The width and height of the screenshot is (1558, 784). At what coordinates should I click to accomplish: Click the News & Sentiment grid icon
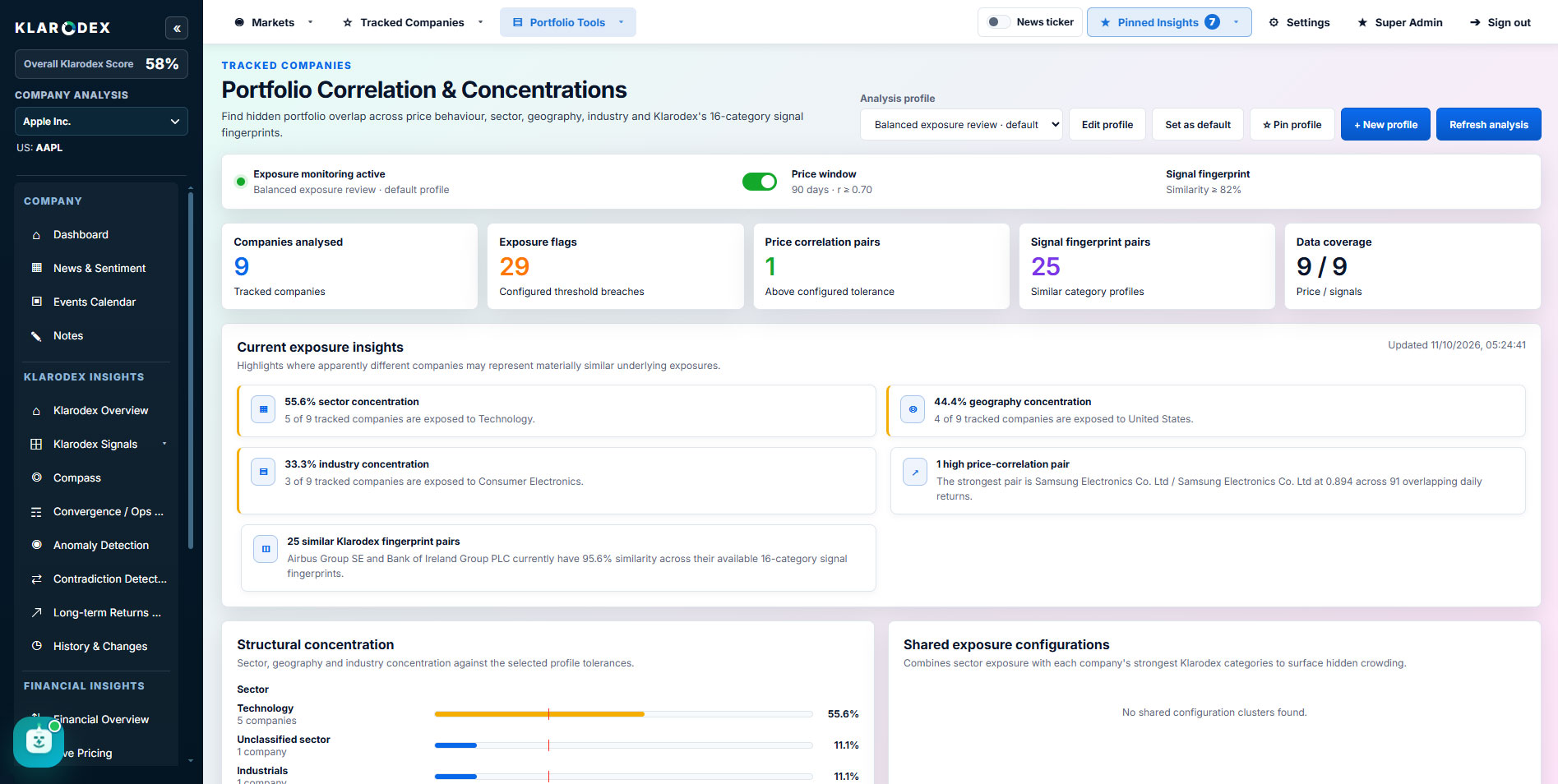(x=36, y=268)
